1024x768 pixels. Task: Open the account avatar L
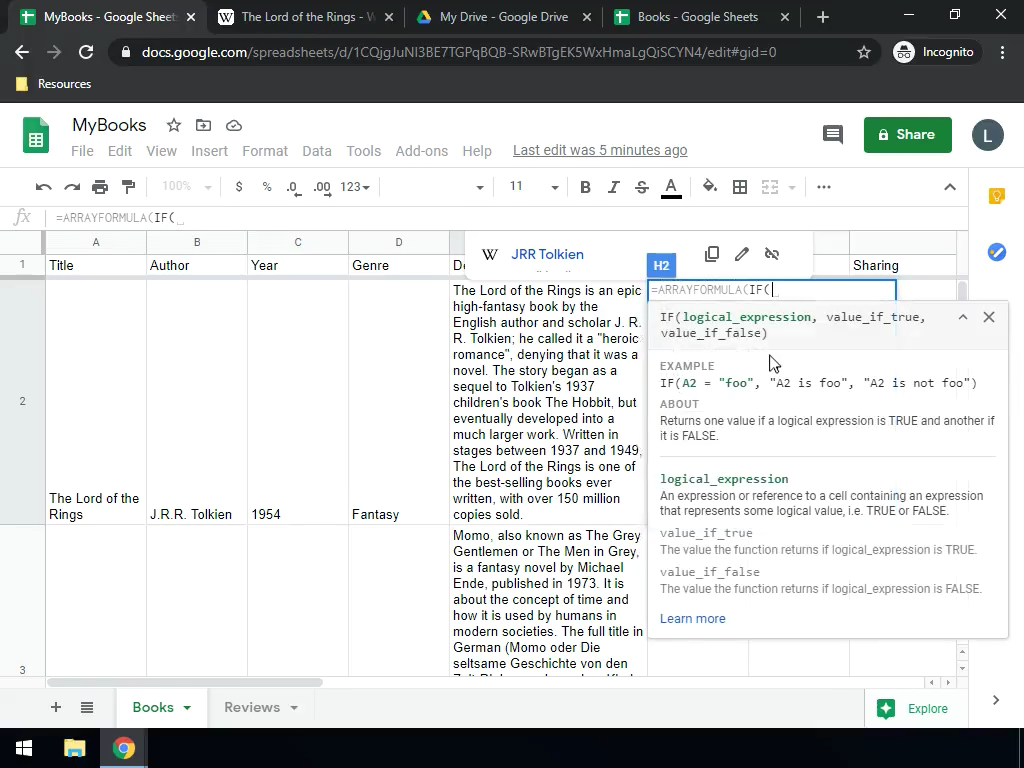pyautogui.click(x=987, y=135)
